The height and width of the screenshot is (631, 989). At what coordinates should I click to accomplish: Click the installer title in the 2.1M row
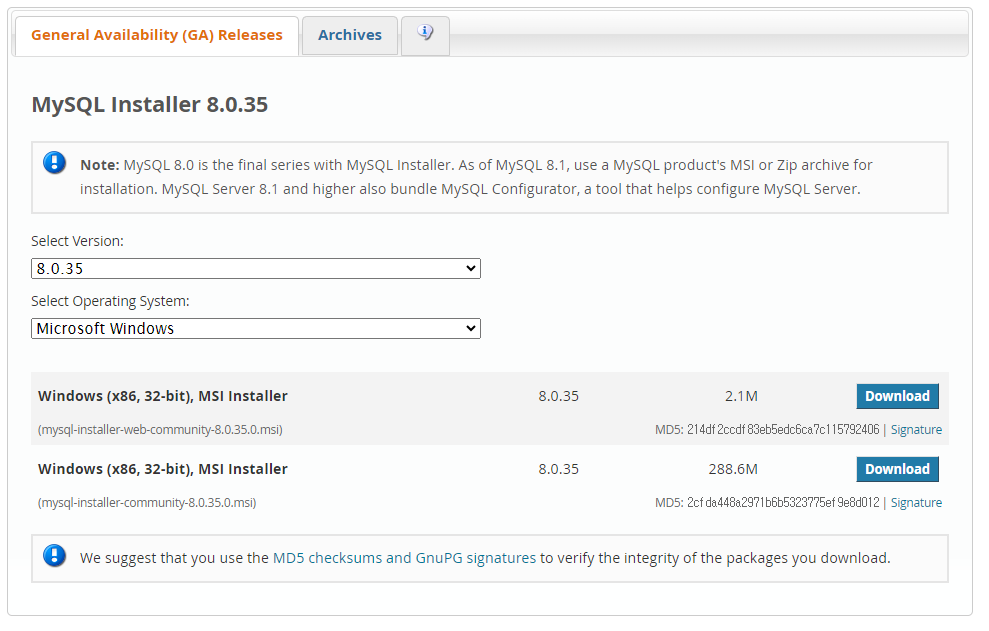coord(163,396)
